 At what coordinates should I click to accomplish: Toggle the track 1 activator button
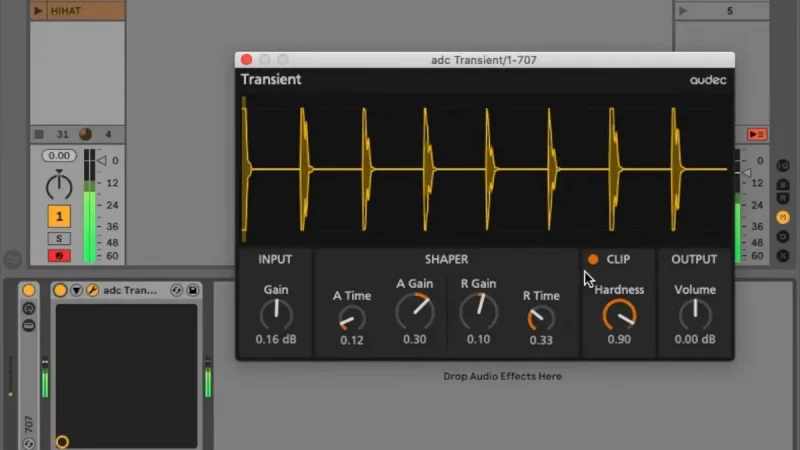pos(59,216)
